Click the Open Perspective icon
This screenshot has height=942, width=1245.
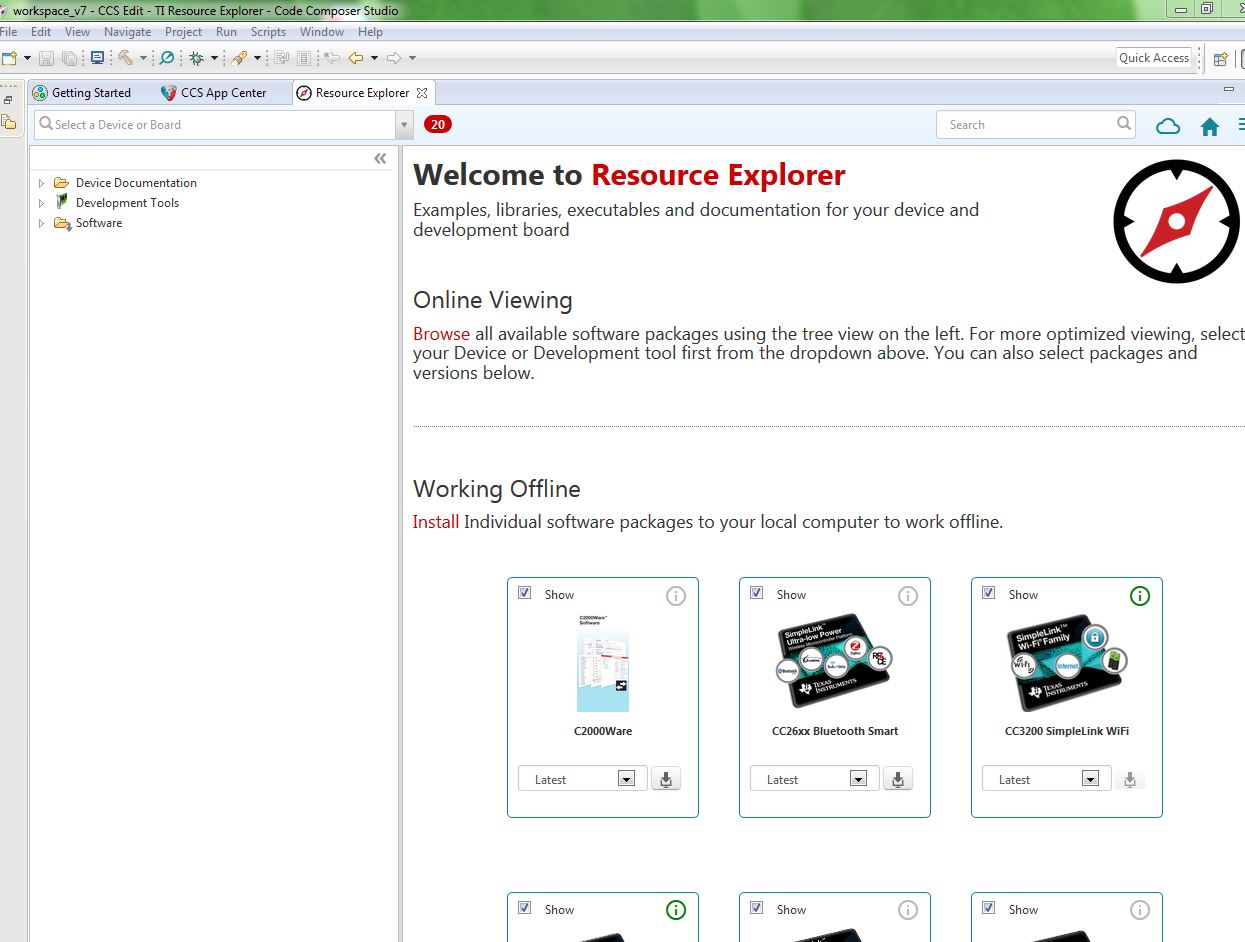tap(1220, 58)
